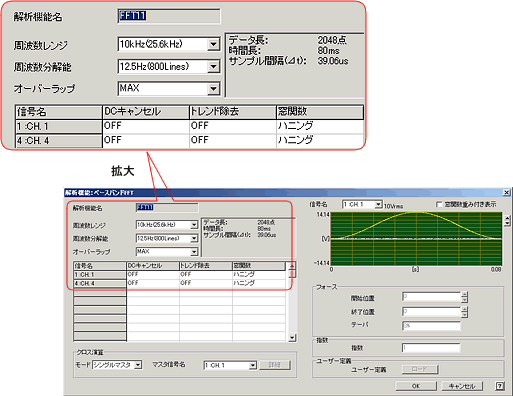Click the ハニング cell for 4:CH.4 in the enlarged view
513x396 pixels.
[320, 140]
